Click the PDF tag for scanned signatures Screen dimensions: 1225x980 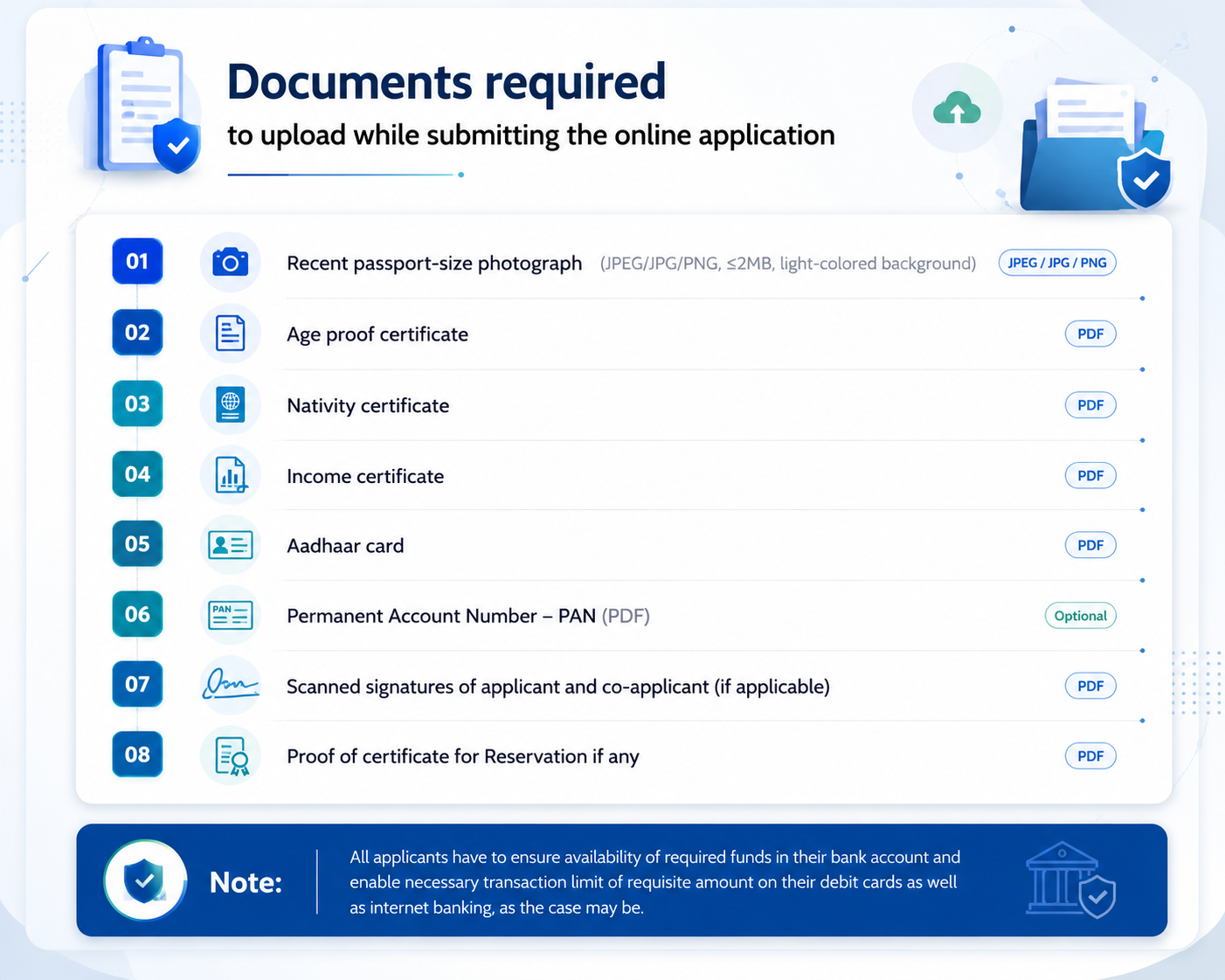coord(1090,687)
